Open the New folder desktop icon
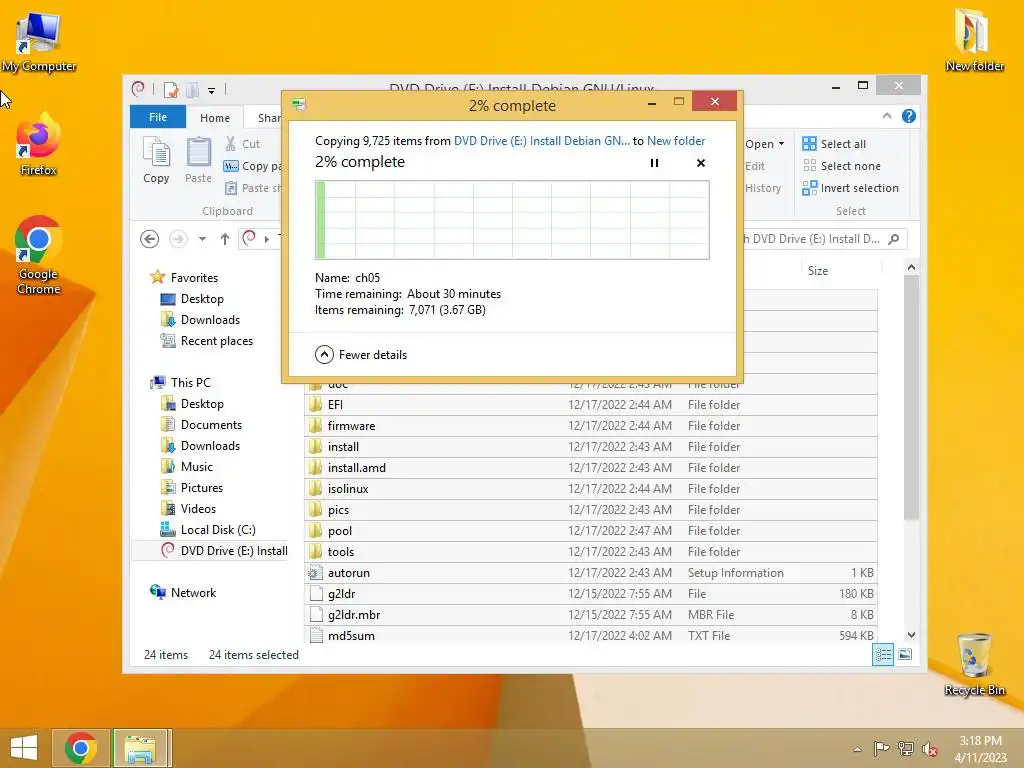1024x768 pixels. coord(974,40)
